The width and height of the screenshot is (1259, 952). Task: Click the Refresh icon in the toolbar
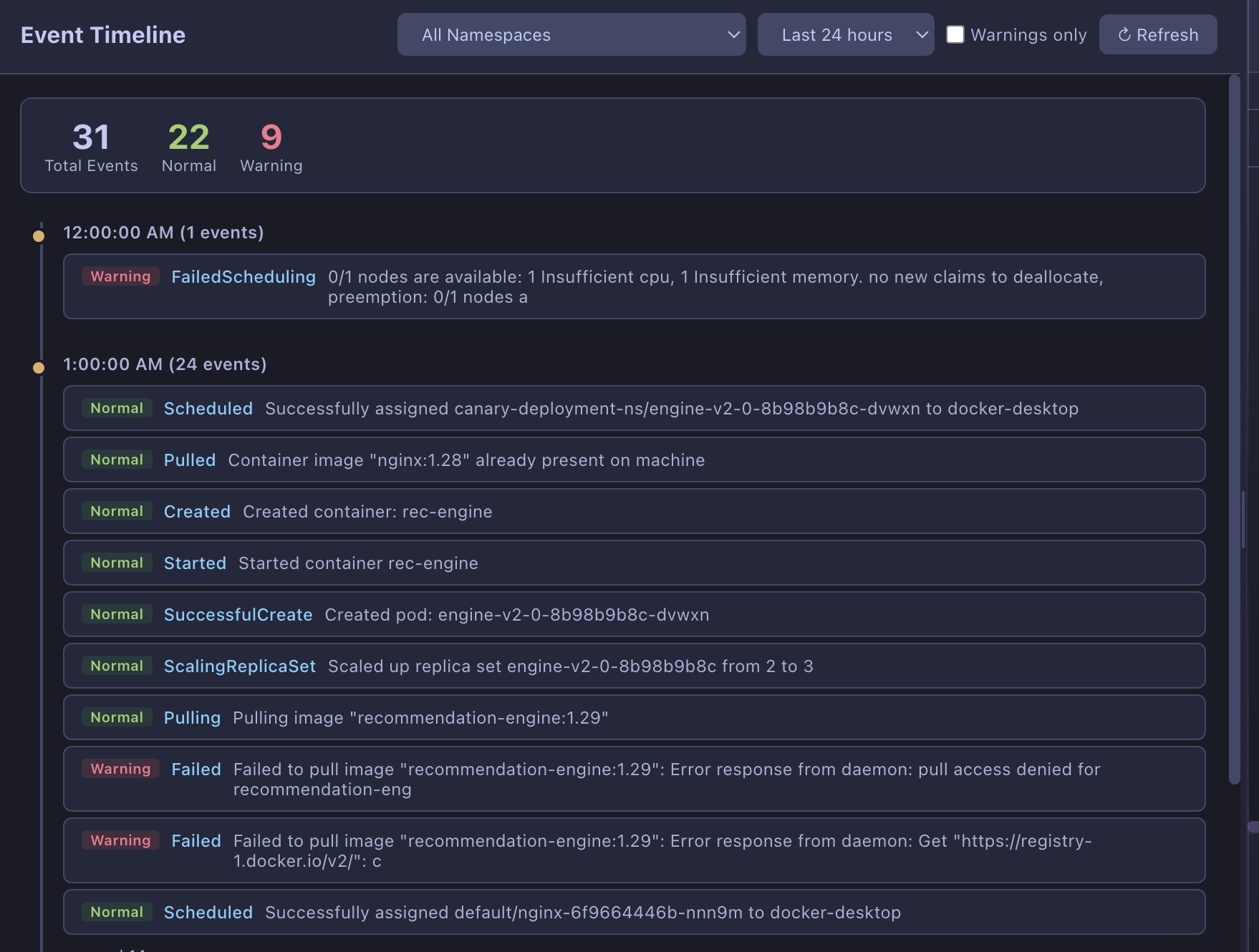pyautogui.click(x=1126, y=34)
